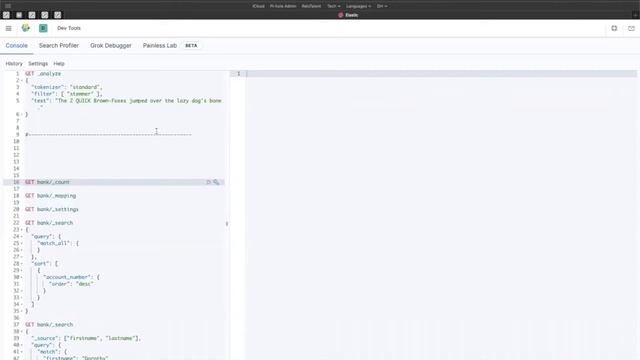
Task: Open the Grok Debugger tab
Action: tap(111, 46)
